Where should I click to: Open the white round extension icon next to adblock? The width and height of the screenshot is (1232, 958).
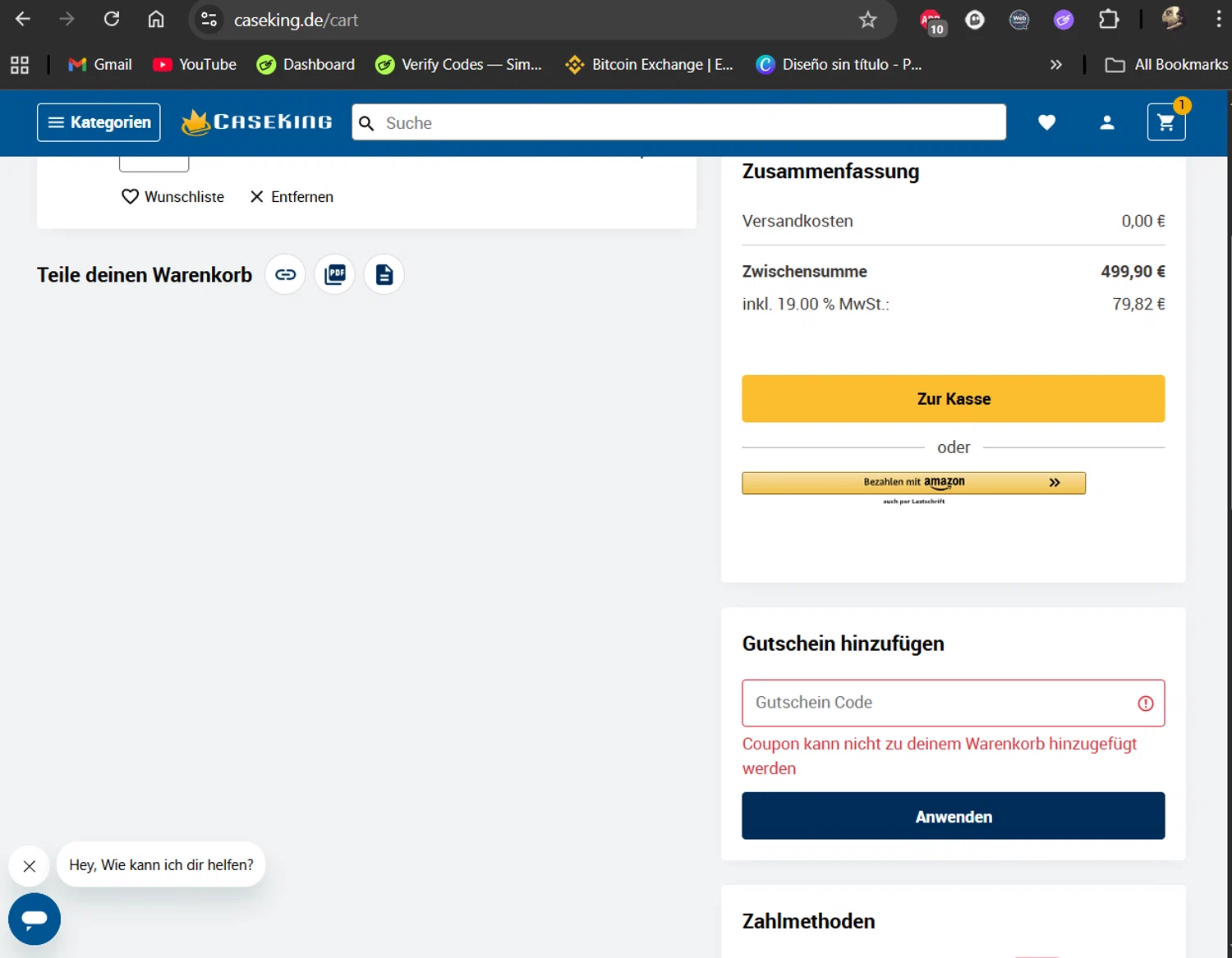click(975, 19)
